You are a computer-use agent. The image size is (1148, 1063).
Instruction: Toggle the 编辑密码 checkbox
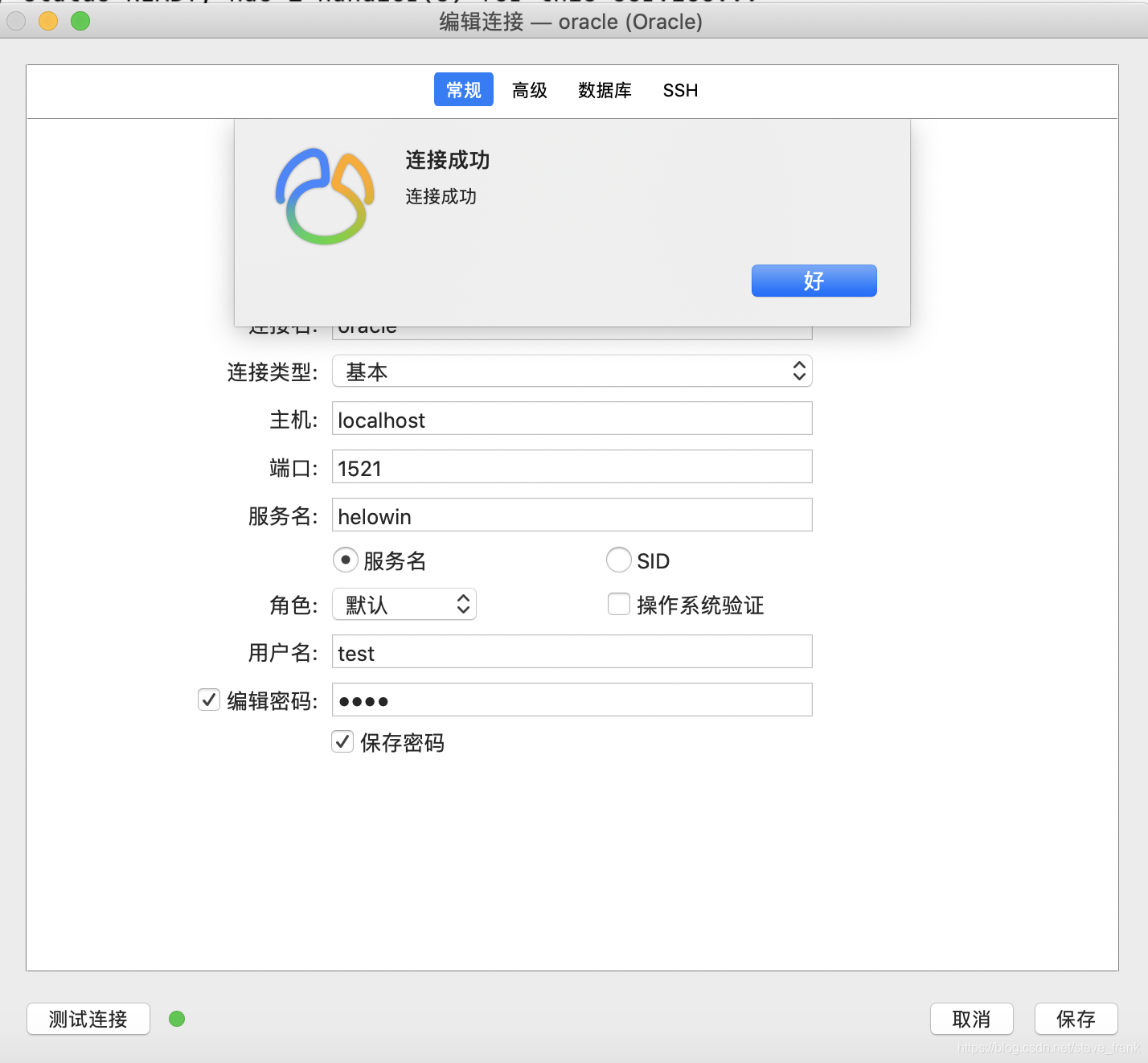tap(209, 700)
